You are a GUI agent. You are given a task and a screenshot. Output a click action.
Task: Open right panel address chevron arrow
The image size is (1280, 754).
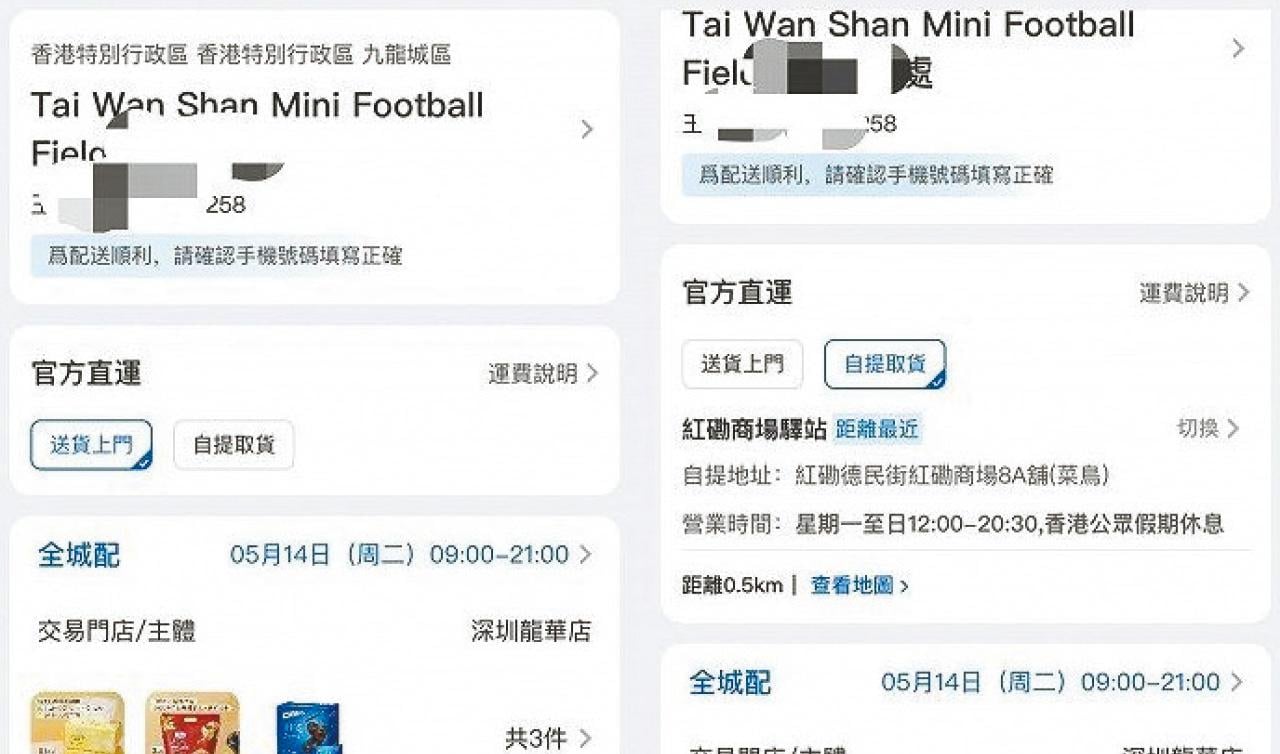(1238, 48)
